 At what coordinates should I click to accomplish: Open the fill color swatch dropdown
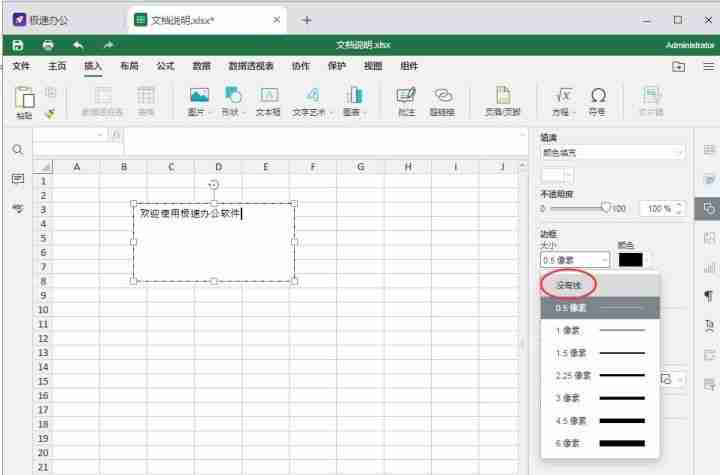click(557, 175)
